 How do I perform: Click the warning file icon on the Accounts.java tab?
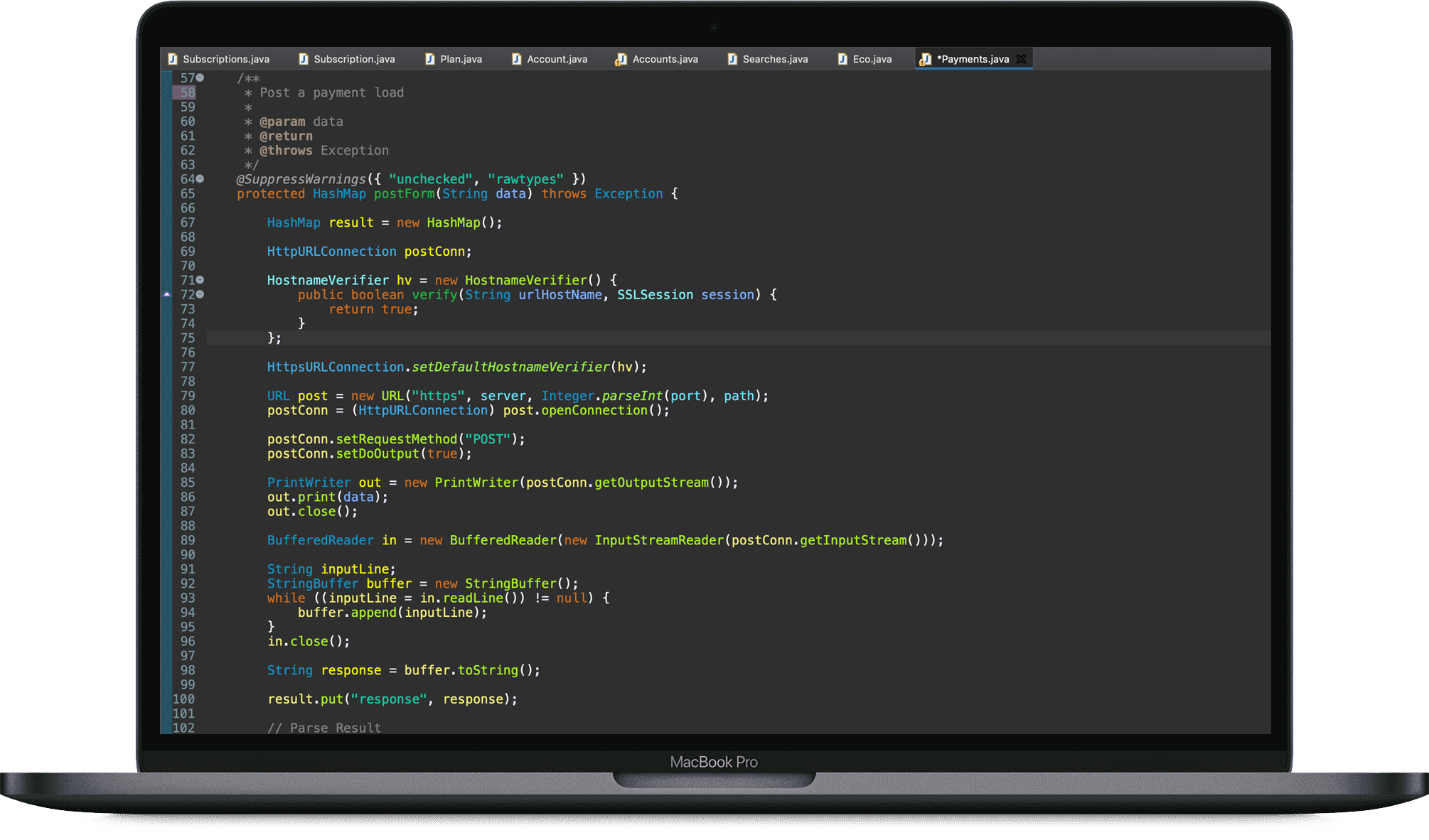tap(621, 59)
